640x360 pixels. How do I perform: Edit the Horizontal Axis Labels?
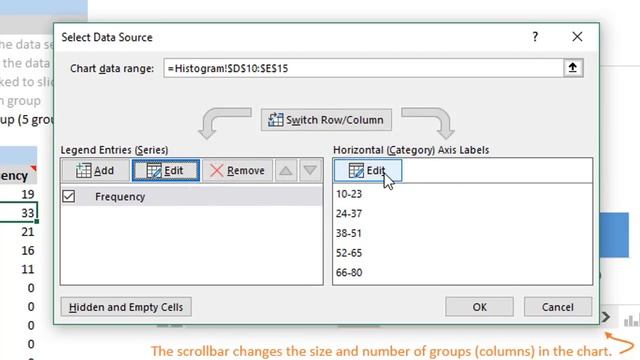pyautogui.click(x=368, y=170)
